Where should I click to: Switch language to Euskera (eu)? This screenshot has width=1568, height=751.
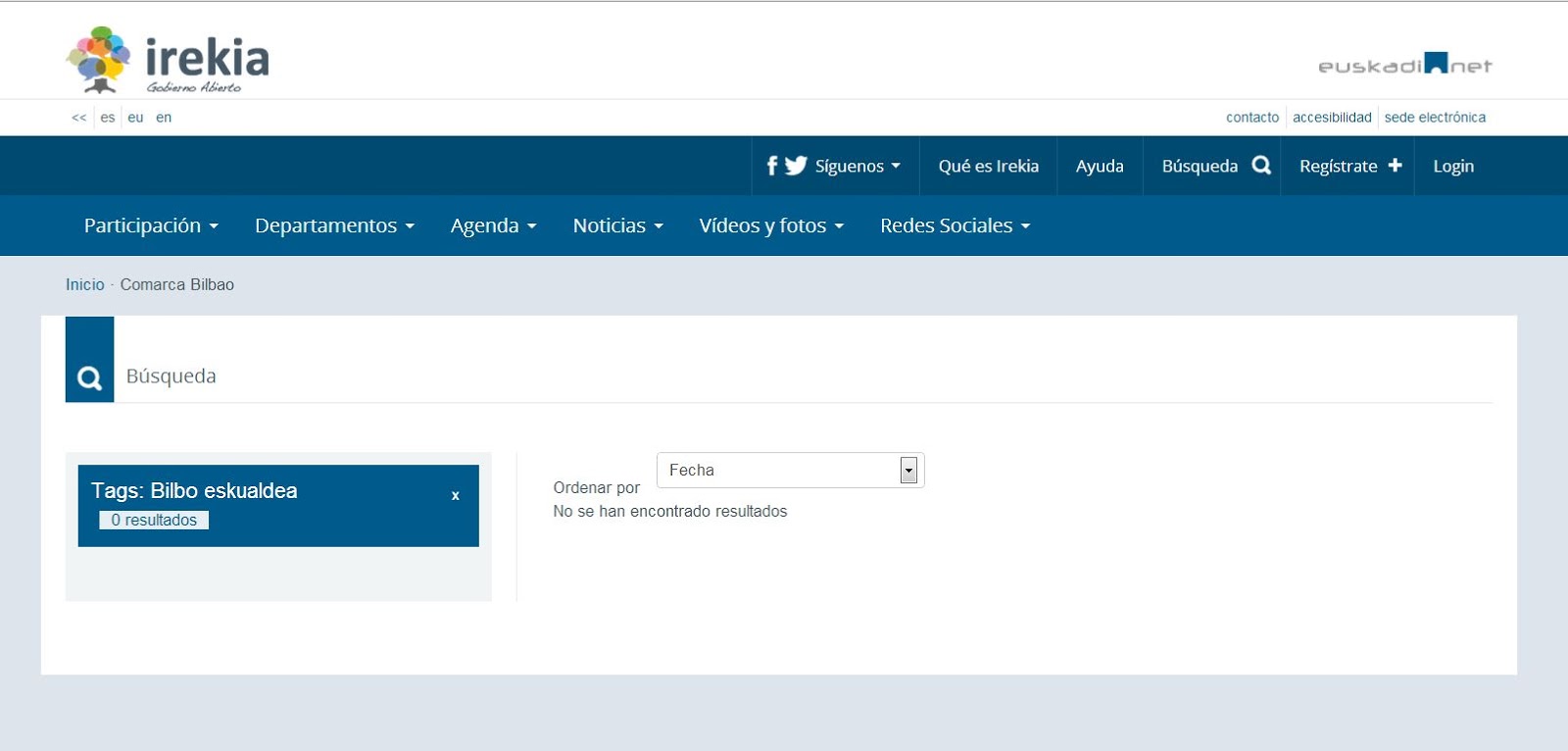click(x=135, y=118)
